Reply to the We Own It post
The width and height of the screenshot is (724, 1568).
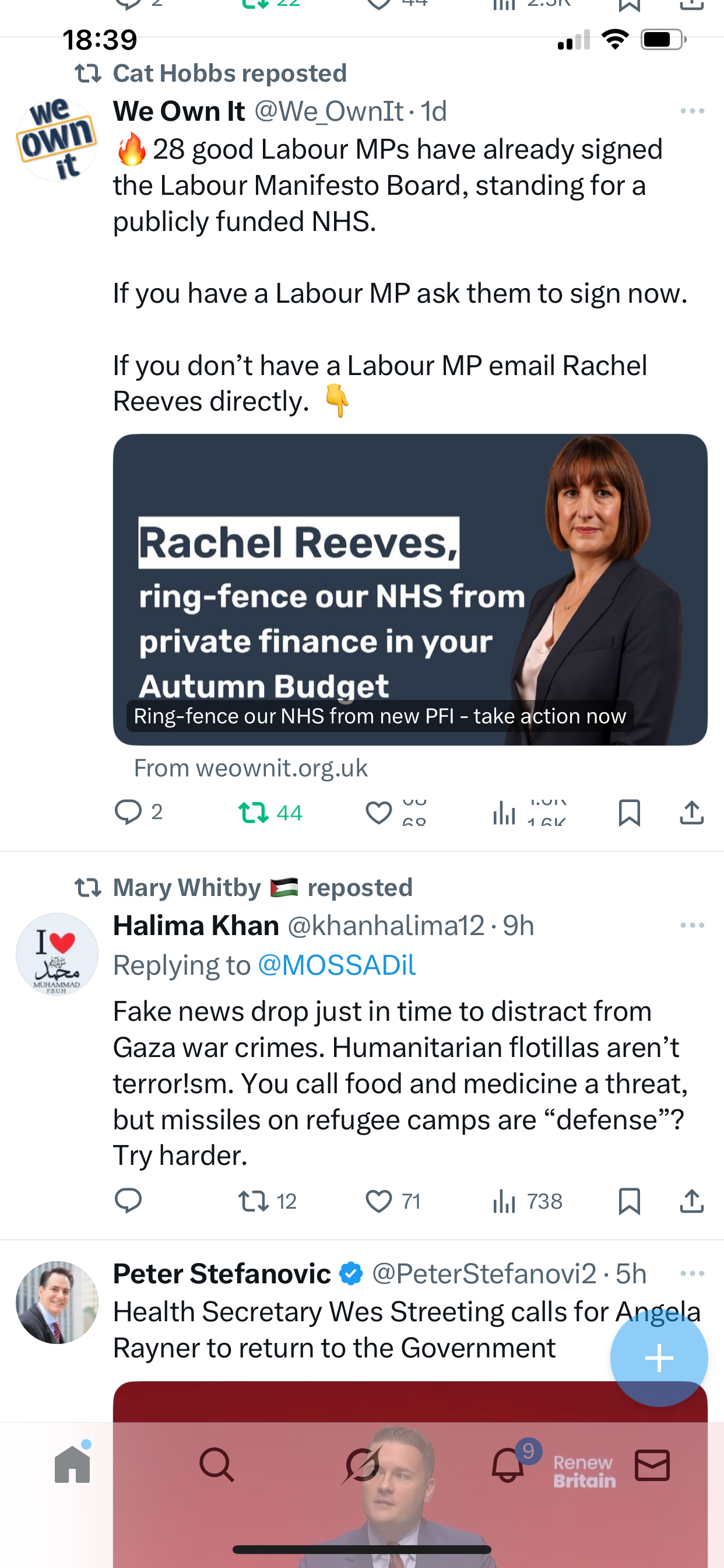[x=128, y=812]
